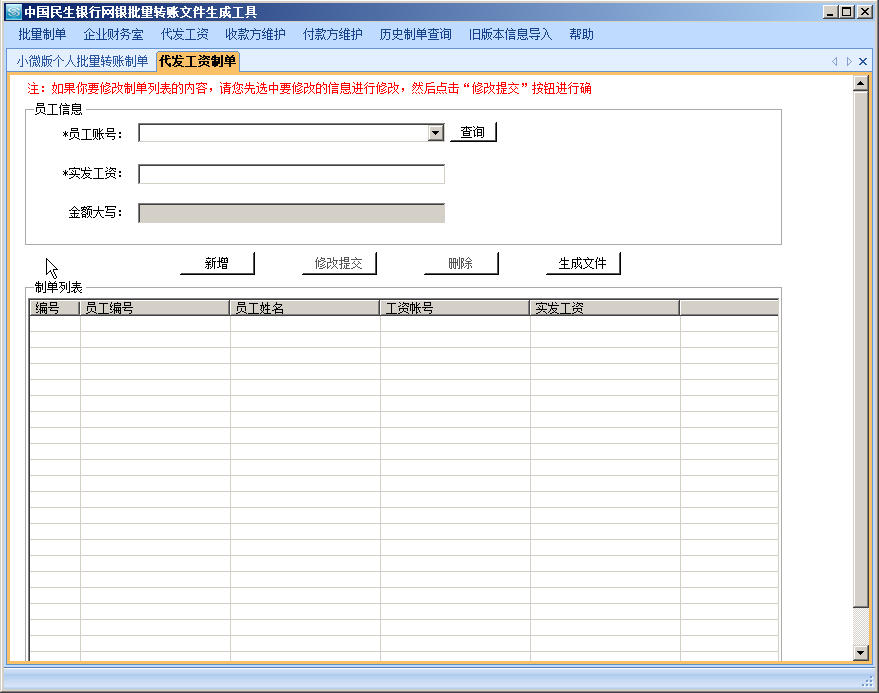Open the 批量制单 menu
Viewport: 879px width, 693px height.
point(40,33)
